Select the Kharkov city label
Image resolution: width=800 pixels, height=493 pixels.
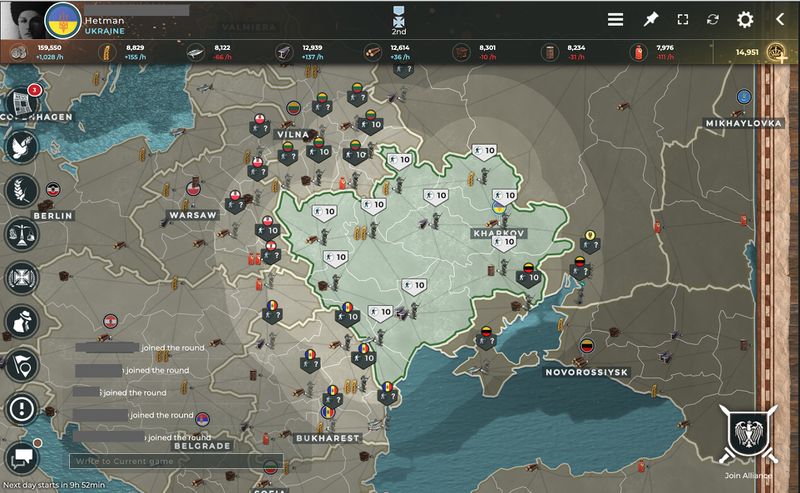[498, 233]
